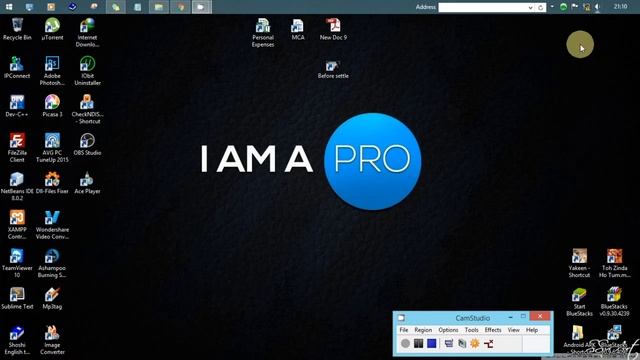This screenshot has width=640, height=360.
Task: Select the IPConnect desktop icon
Action: click(17, 68)
